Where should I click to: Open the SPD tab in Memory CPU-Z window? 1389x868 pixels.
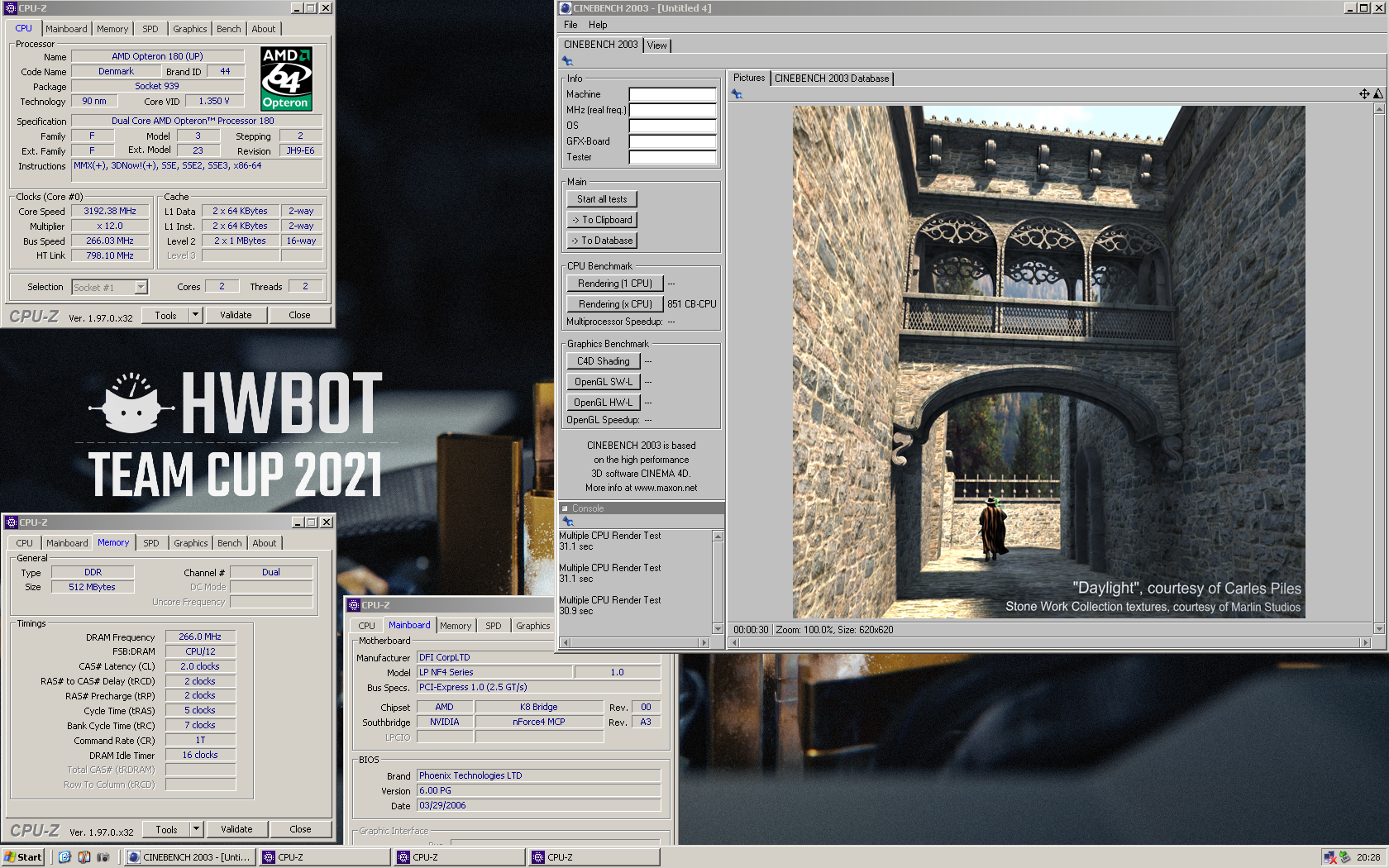pos(151,543)
